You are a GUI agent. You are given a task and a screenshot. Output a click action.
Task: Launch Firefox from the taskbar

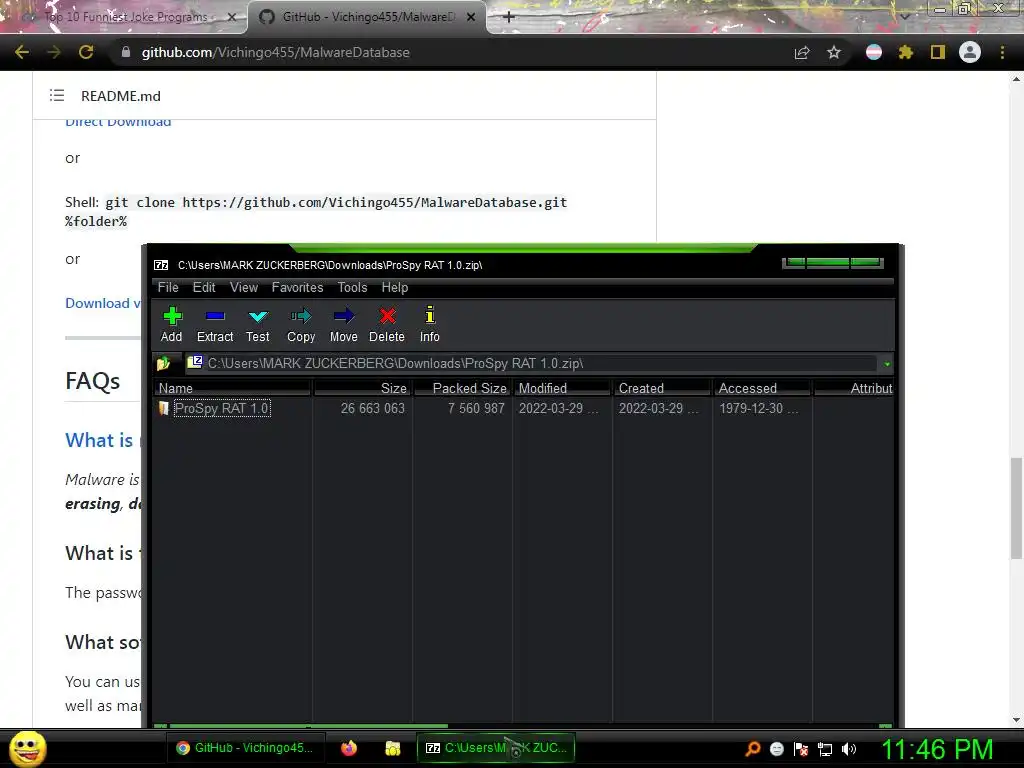349,748
